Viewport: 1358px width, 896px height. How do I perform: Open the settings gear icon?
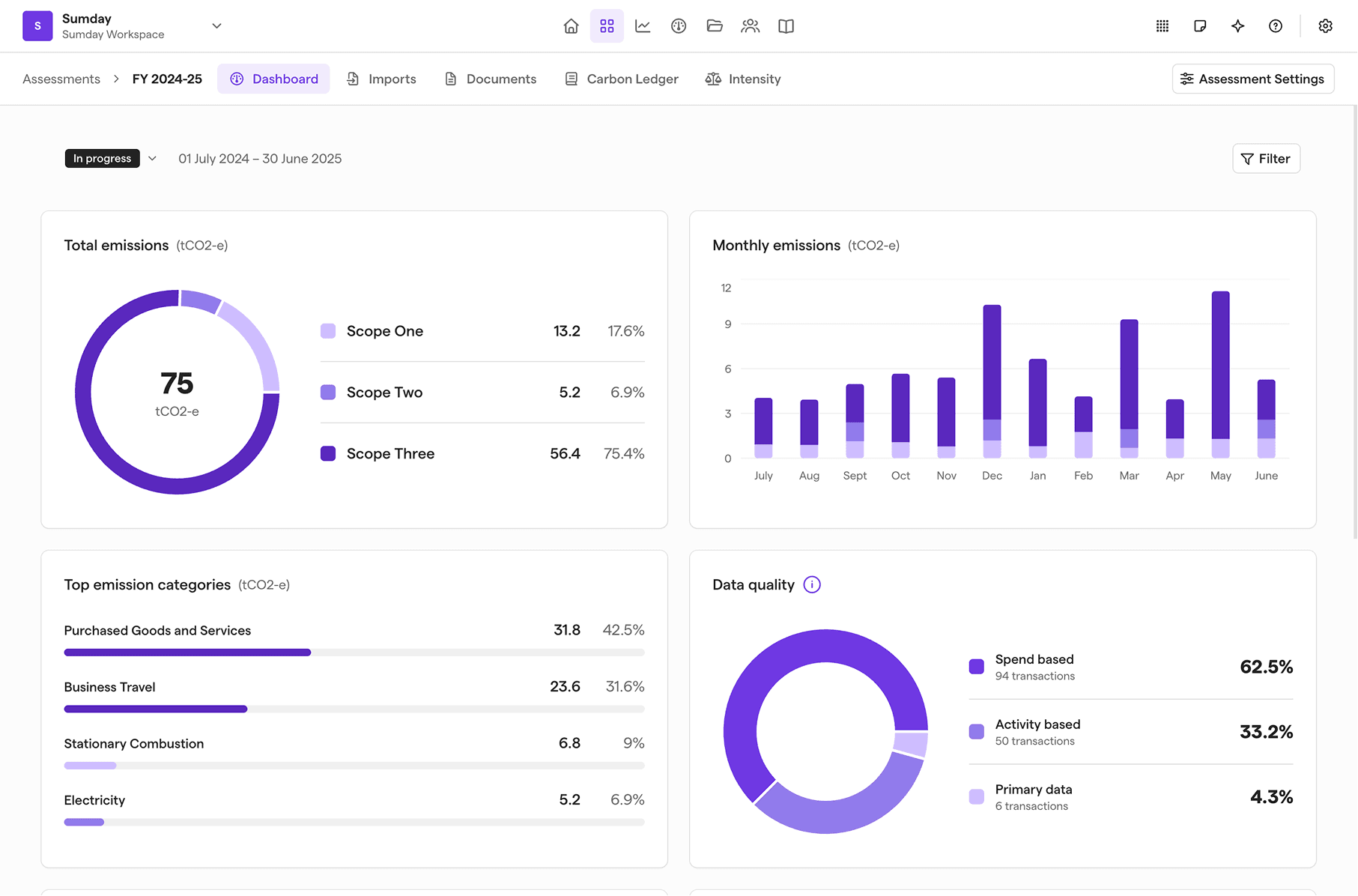(x=1325, y=26)
